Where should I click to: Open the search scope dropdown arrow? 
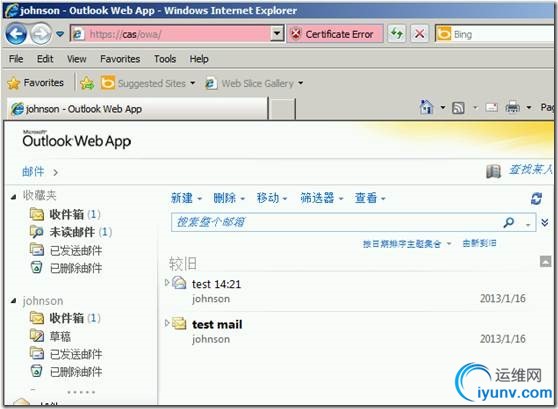(528, 224)
